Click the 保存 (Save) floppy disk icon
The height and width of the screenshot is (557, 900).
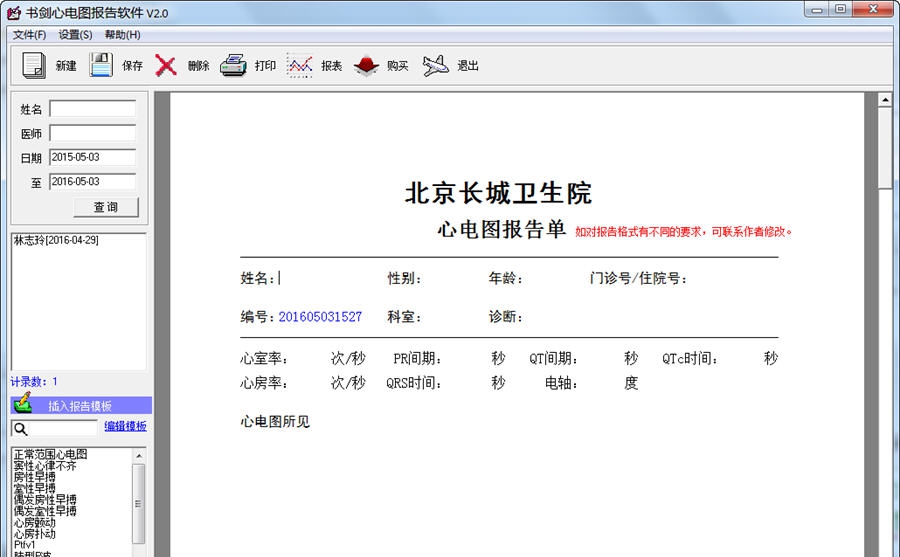click(101, 66)
